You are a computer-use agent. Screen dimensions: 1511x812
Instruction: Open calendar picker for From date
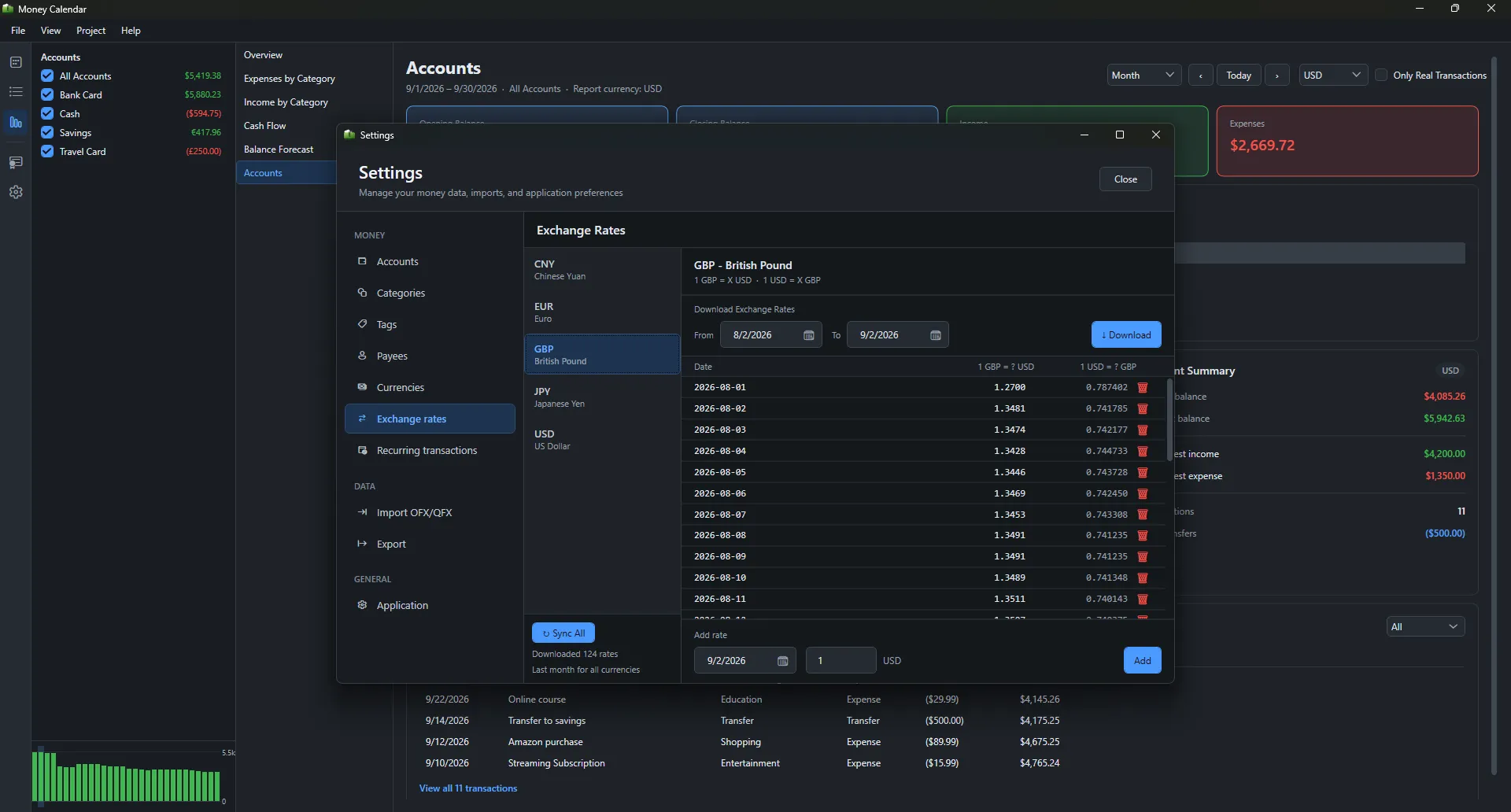point(808,335)
